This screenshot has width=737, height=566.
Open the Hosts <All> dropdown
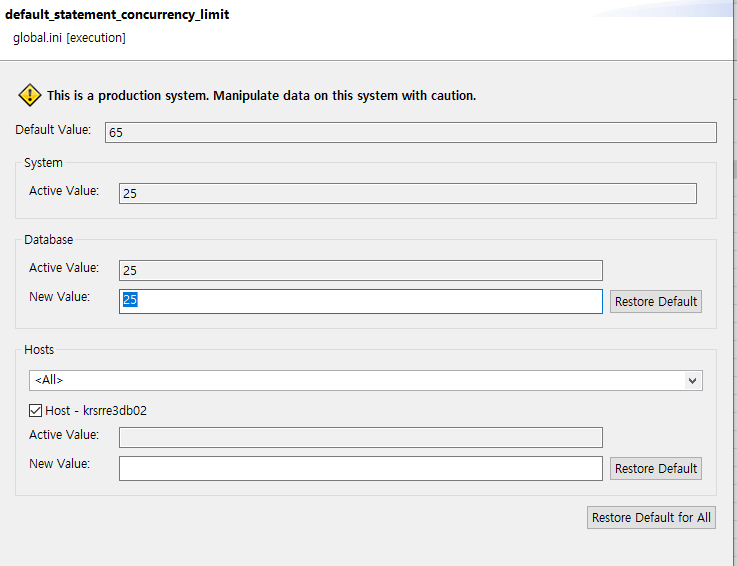coord(366,380)
